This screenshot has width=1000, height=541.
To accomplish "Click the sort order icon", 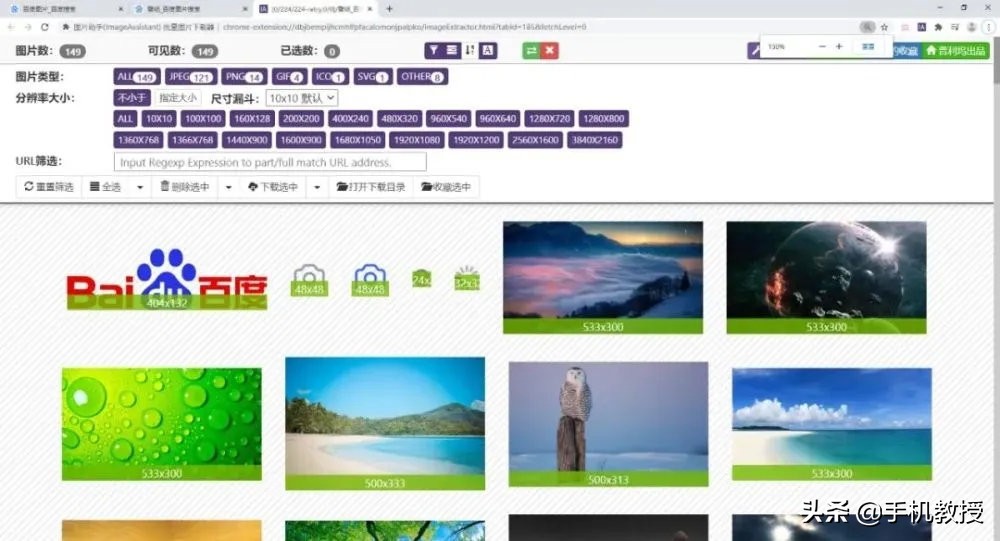I will coord(470,50).
